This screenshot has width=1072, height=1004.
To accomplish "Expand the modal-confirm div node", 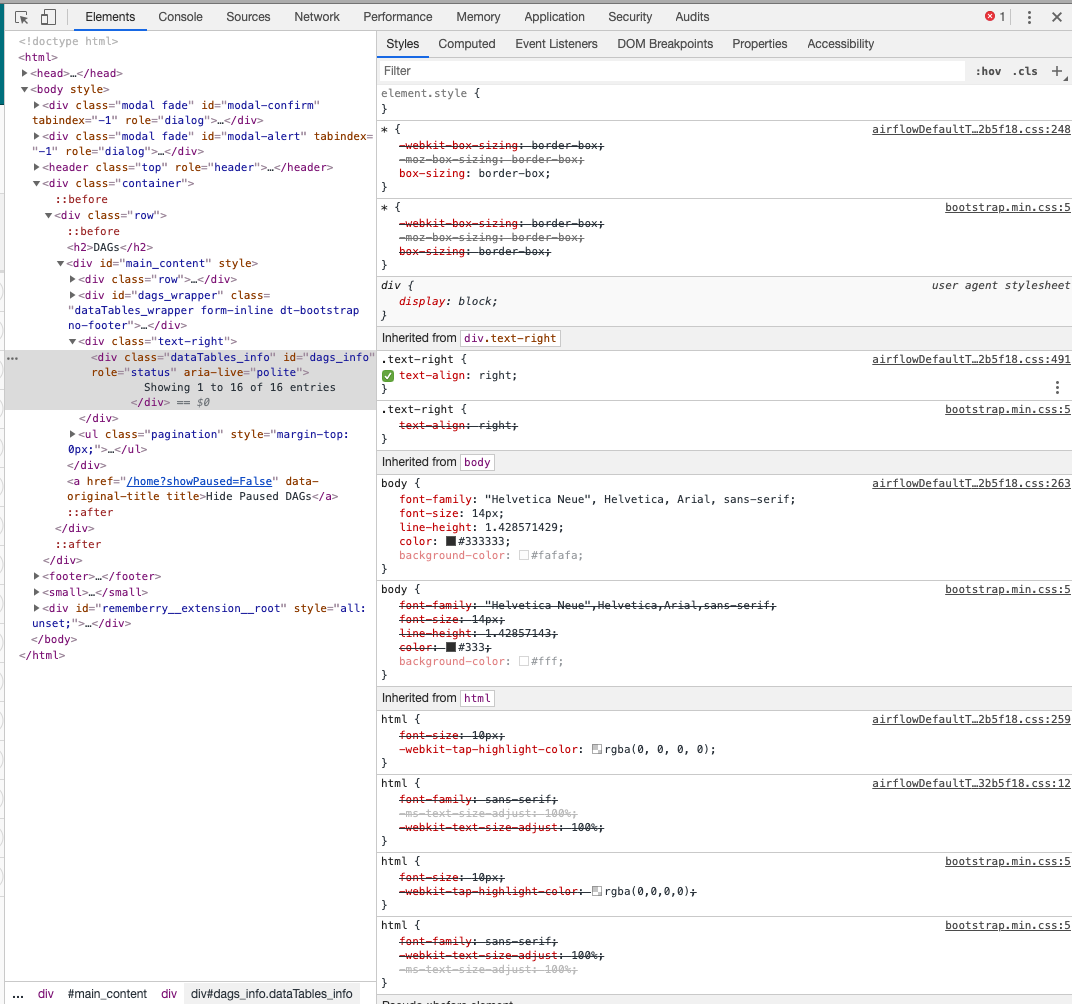I will (36, 105).
